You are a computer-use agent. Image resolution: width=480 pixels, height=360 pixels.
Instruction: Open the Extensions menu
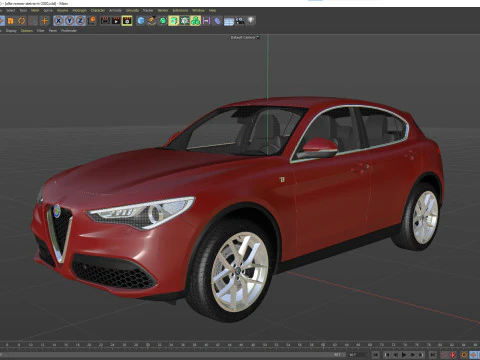click(180, 10)
